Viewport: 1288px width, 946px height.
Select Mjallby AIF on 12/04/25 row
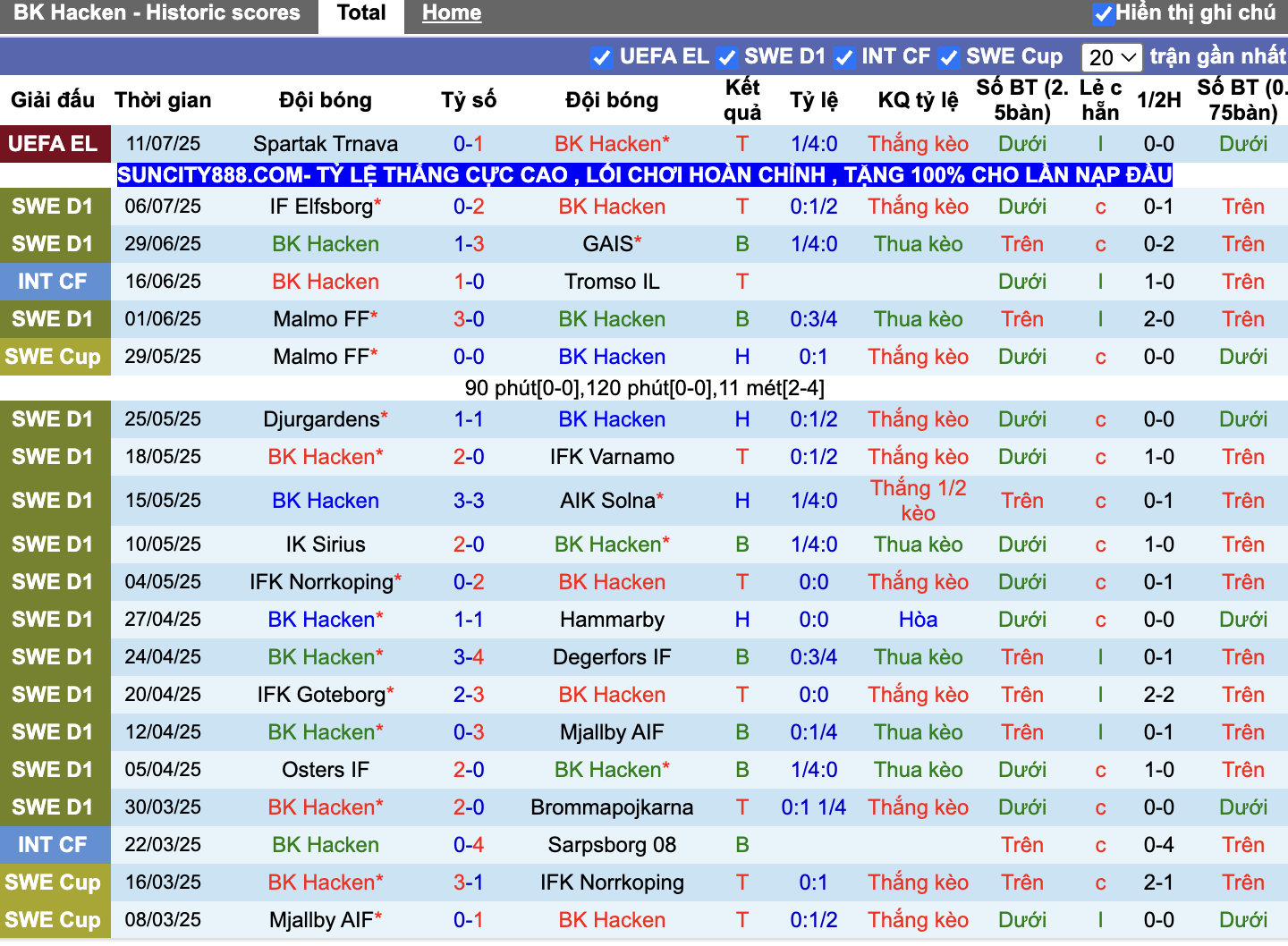pyautogui.click(x=612, y=732)
